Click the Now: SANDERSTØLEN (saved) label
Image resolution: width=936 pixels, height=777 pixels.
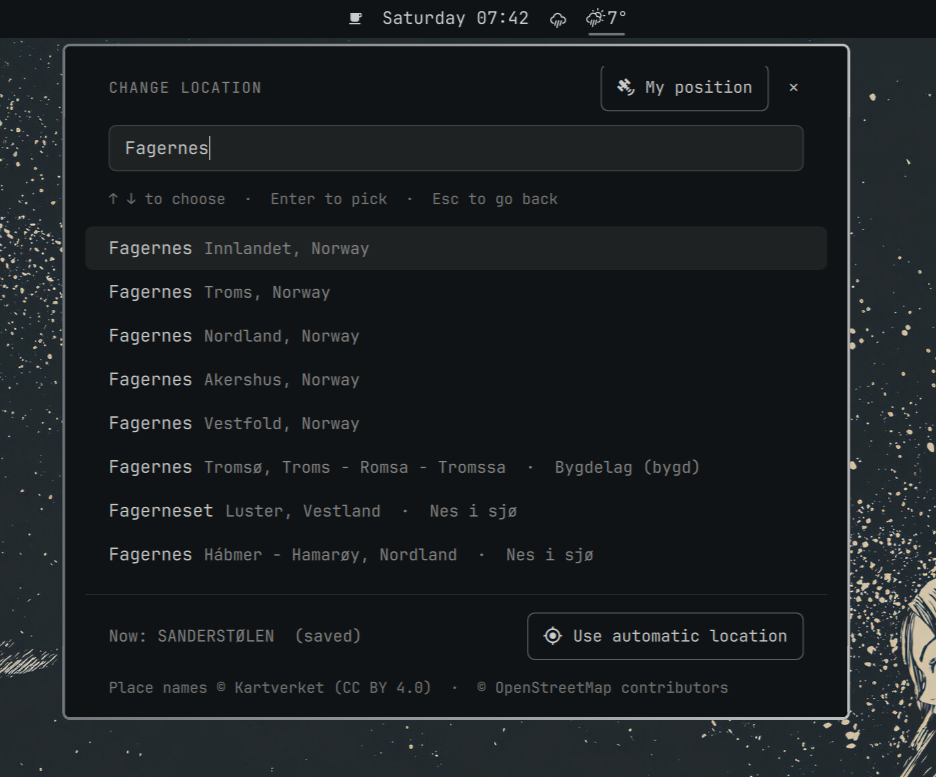[235, 636]
